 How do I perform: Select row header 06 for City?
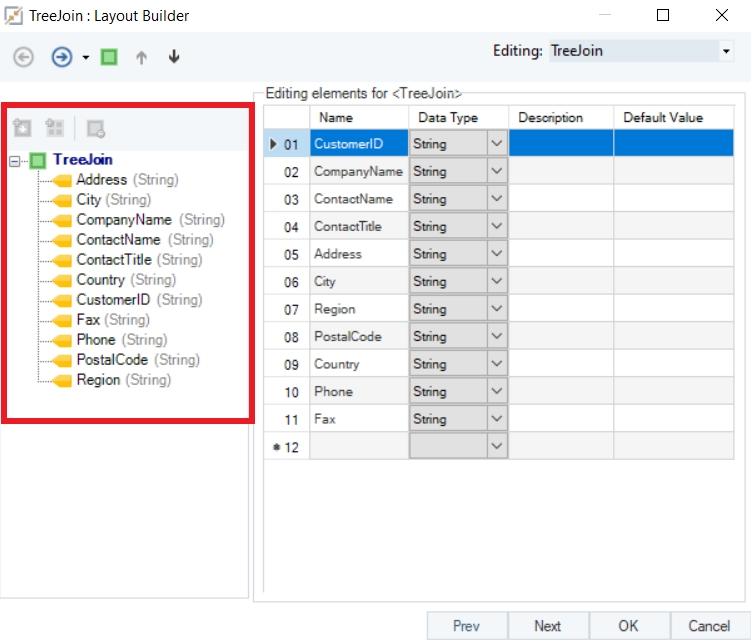(286, 282)
